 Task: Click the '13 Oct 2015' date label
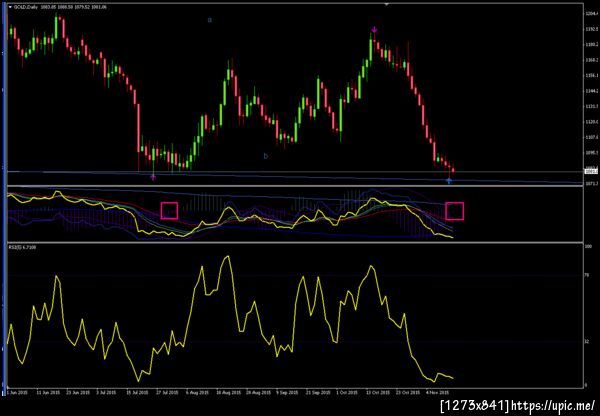[377, 393]
